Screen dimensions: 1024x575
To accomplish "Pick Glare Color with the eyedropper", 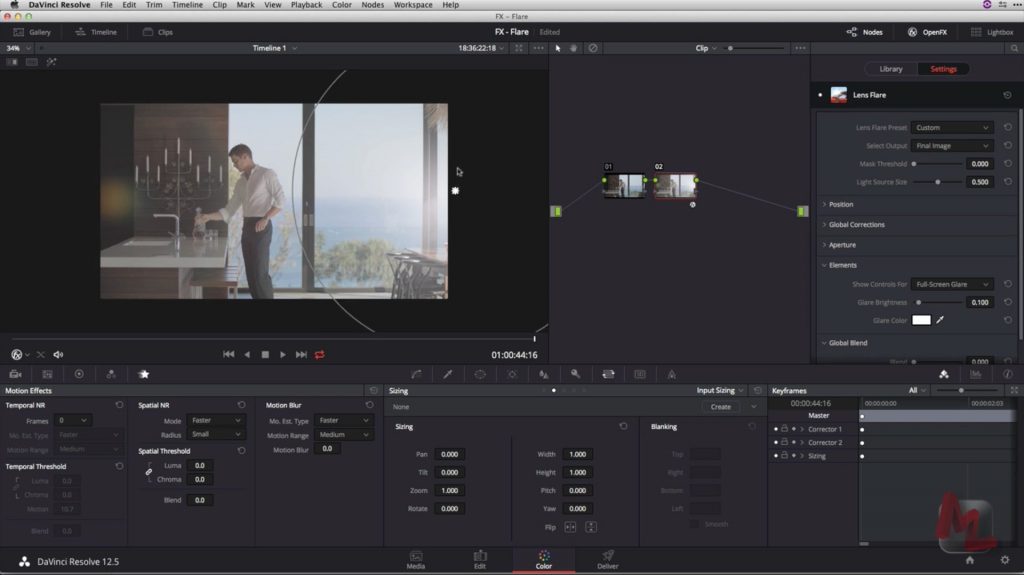I will point(940,320).
